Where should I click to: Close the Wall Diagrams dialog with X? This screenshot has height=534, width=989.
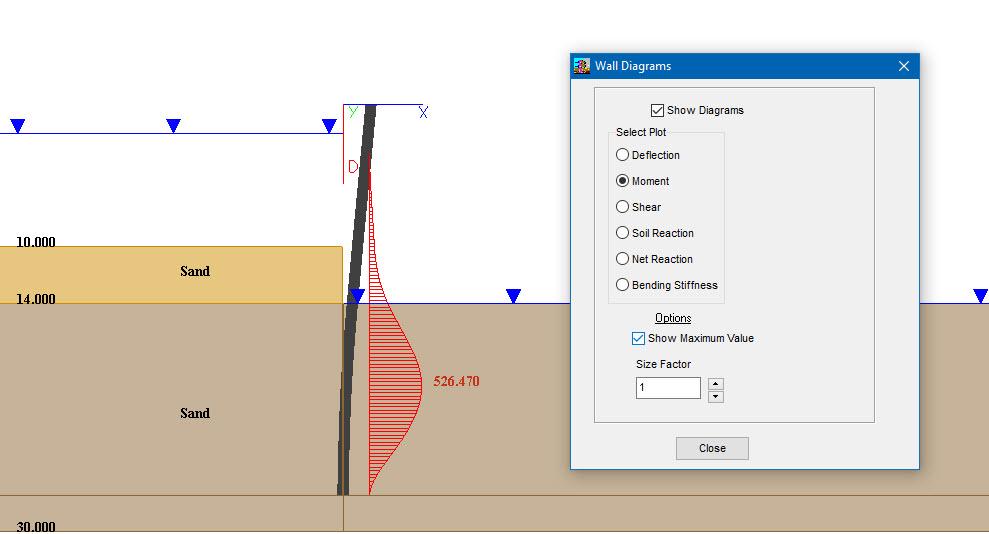point(903,66)
